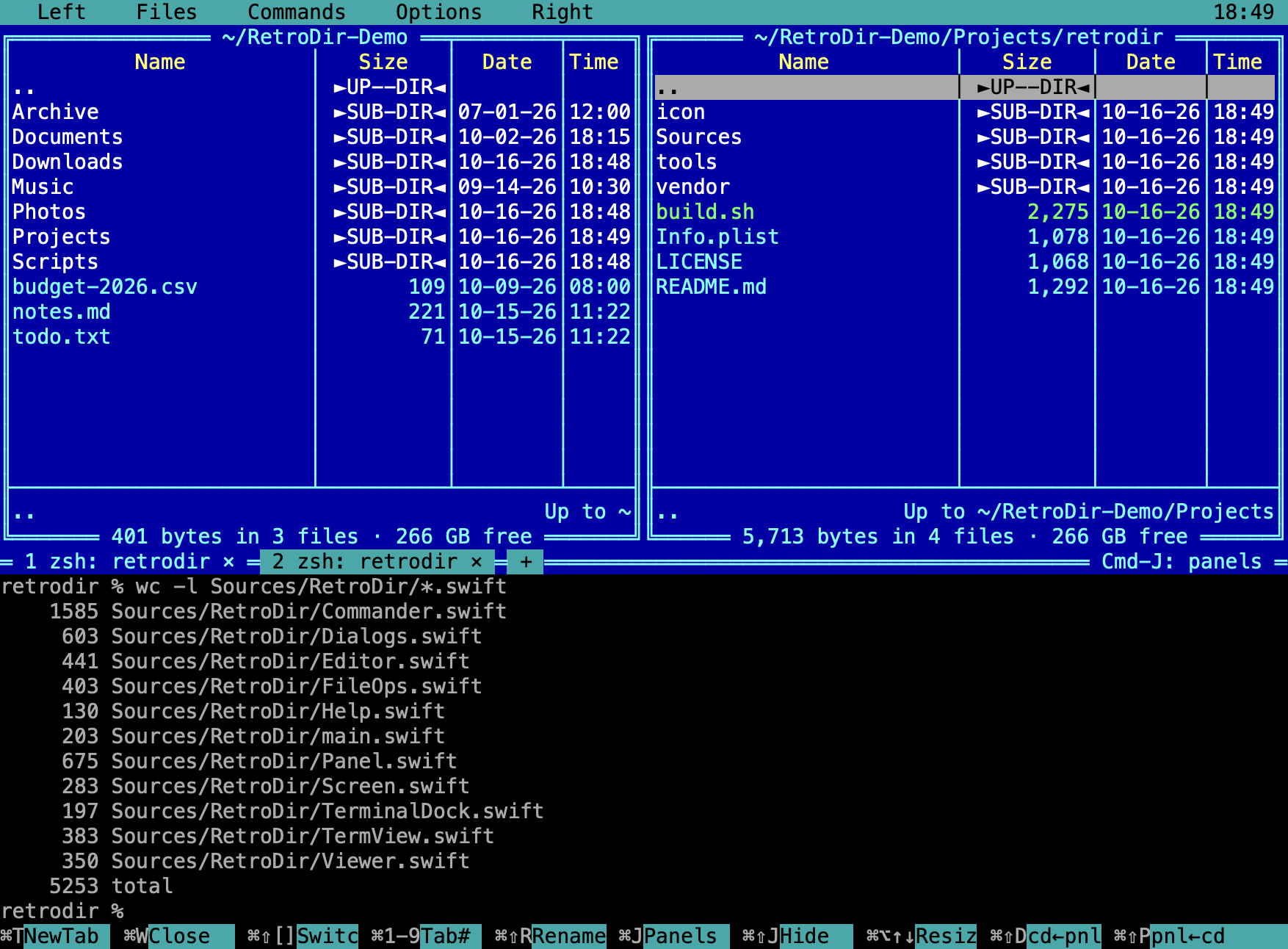The width and height of the screenshot is (1288, 949).
Task: Select the Documents folder in left panel
Action: coord(321,137)
